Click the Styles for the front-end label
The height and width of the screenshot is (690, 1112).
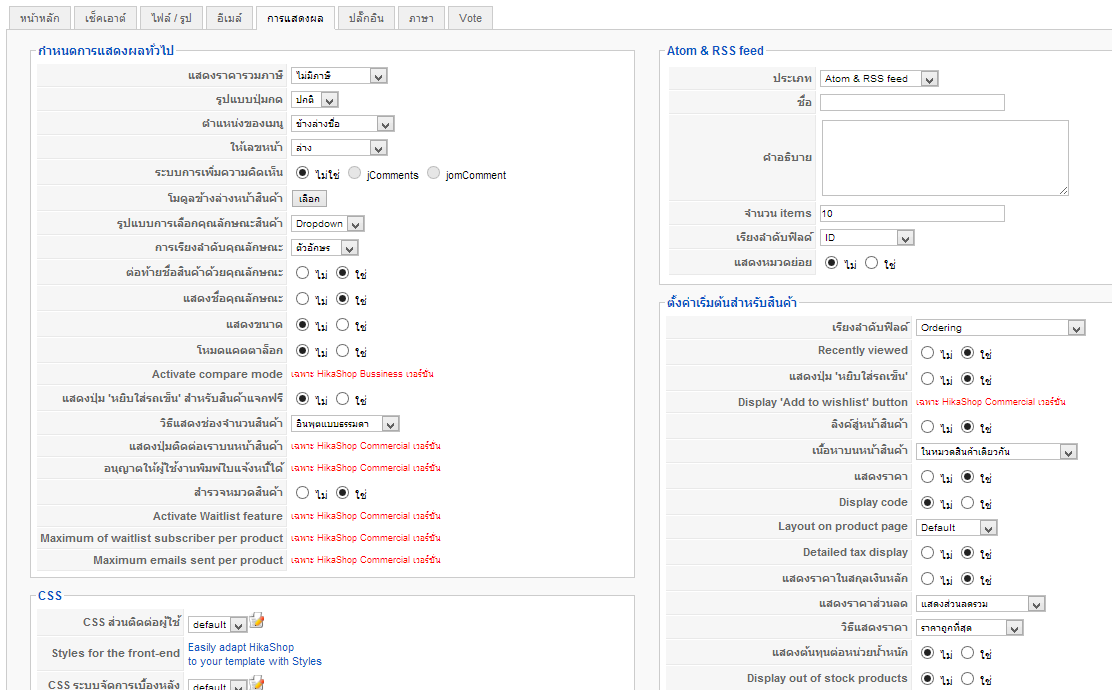pyautogui.click(x=116, y=653)
